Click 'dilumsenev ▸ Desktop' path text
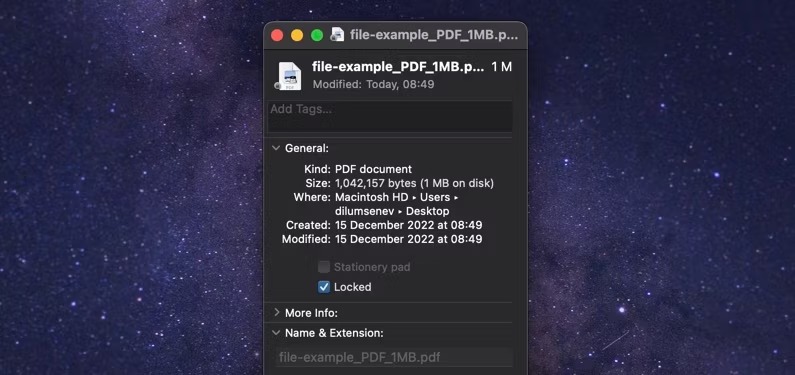The image size is (795, 375). coord(392,211)
